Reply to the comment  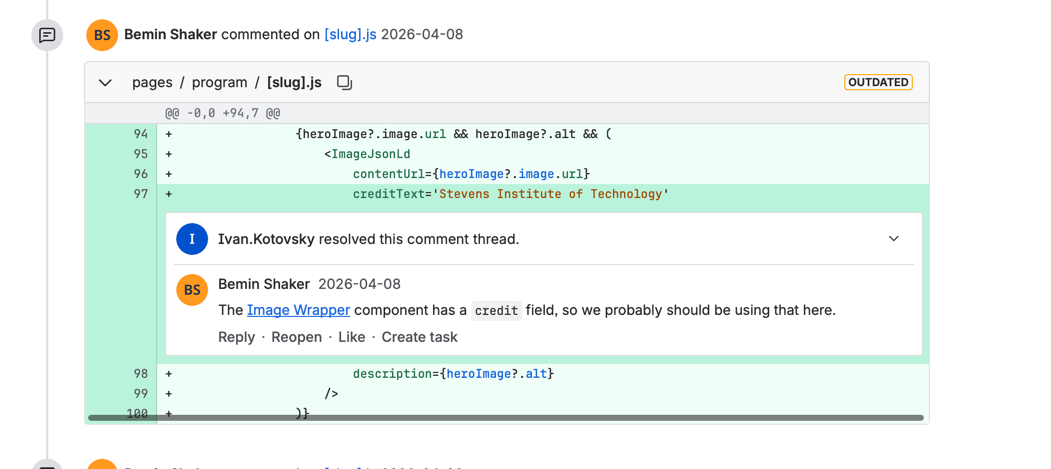236,337
